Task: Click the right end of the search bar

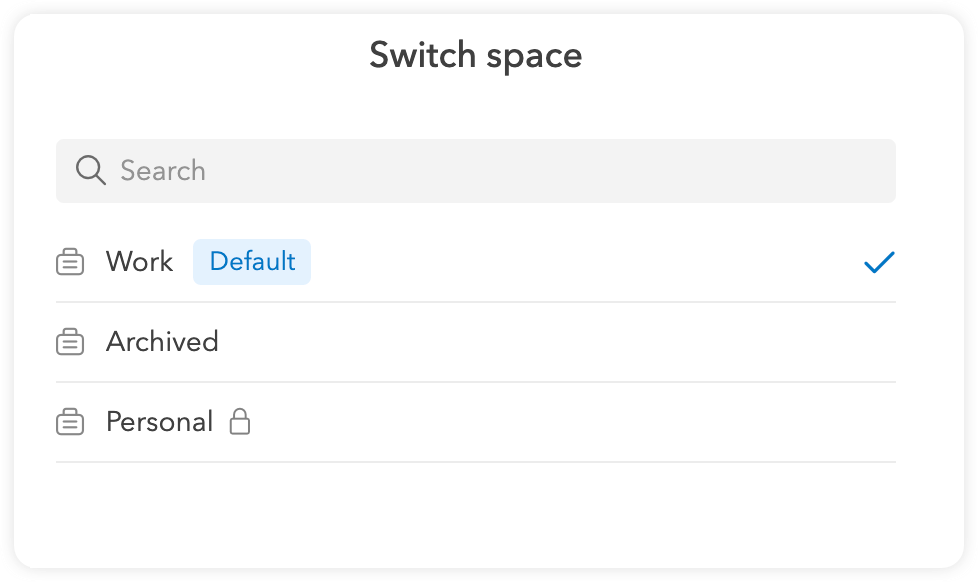Action: (860, 171)
